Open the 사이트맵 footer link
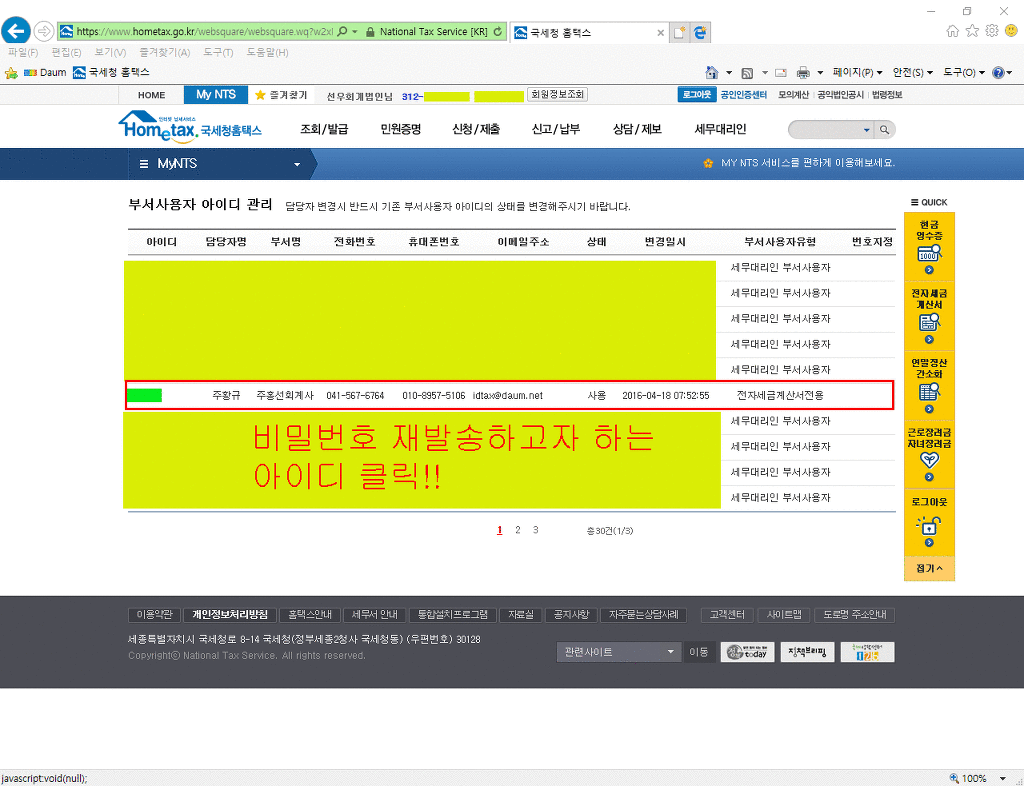This screenshot has height=786, width=1024. [x=784, y=615]
